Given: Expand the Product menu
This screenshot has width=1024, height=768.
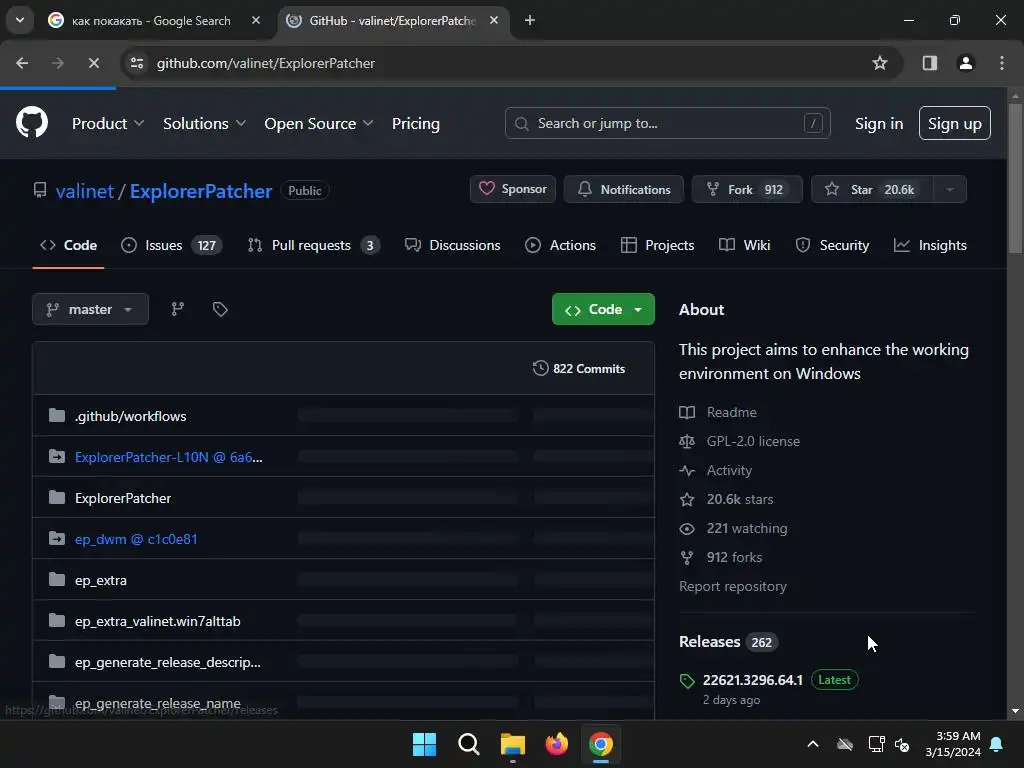Looking at the screenshot, I should pos(108,123).
